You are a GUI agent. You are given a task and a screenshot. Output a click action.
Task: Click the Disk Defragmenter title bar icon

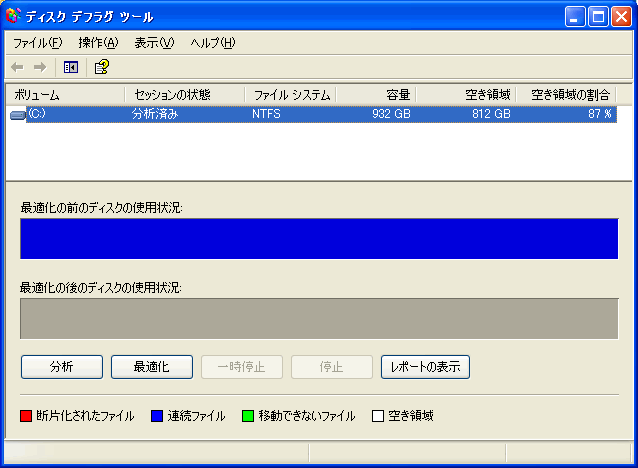click(13, 15)
